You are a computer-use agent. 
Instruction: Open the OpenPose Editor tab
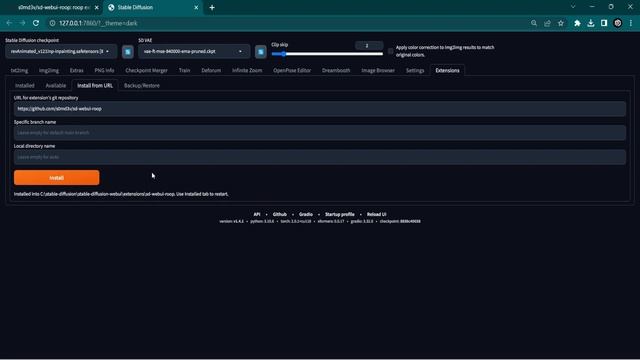pyautogui.click(x=292, y=70)
